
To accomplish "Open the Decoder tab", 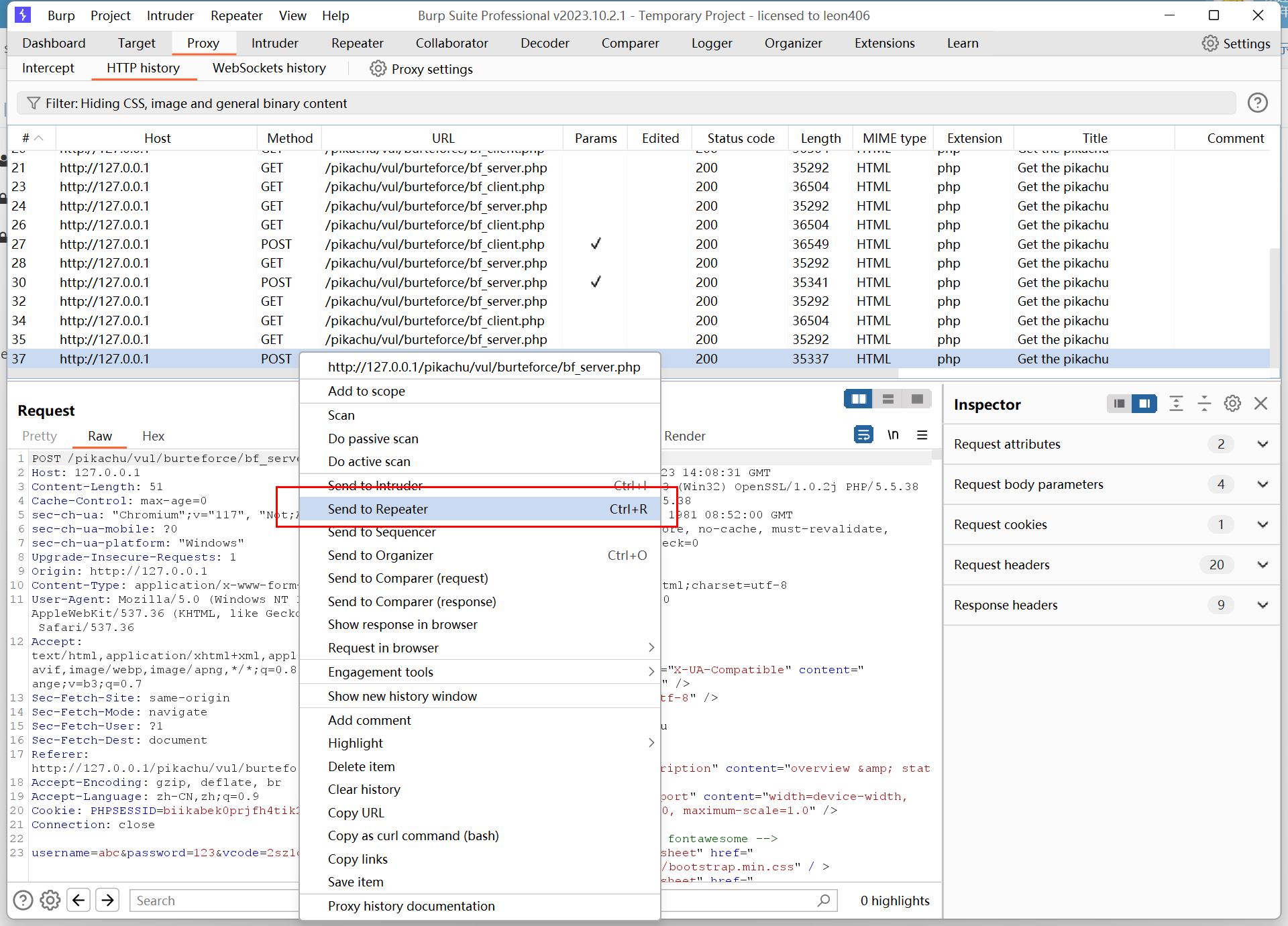I will coord(545,43).
